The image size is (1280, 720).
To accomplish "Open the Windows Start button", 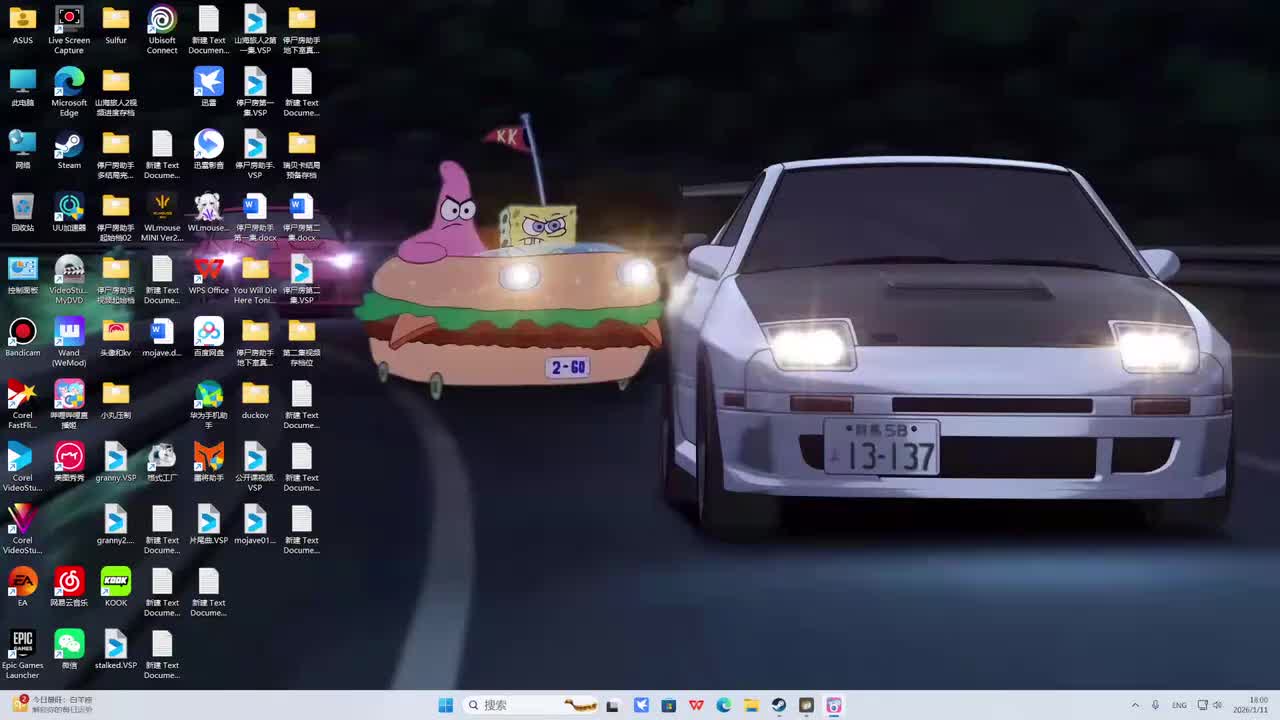I will click(x=446, y=705).
